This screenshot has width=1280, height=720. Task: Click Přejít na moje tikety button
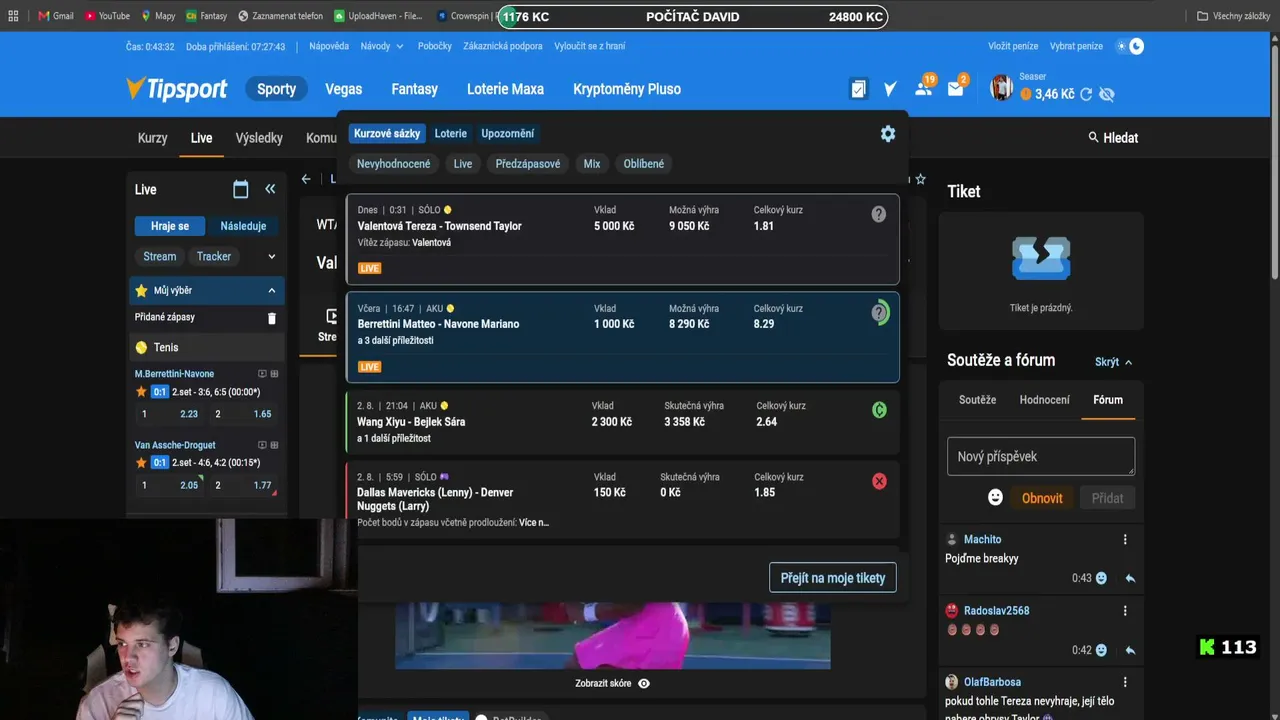(833, 578)
